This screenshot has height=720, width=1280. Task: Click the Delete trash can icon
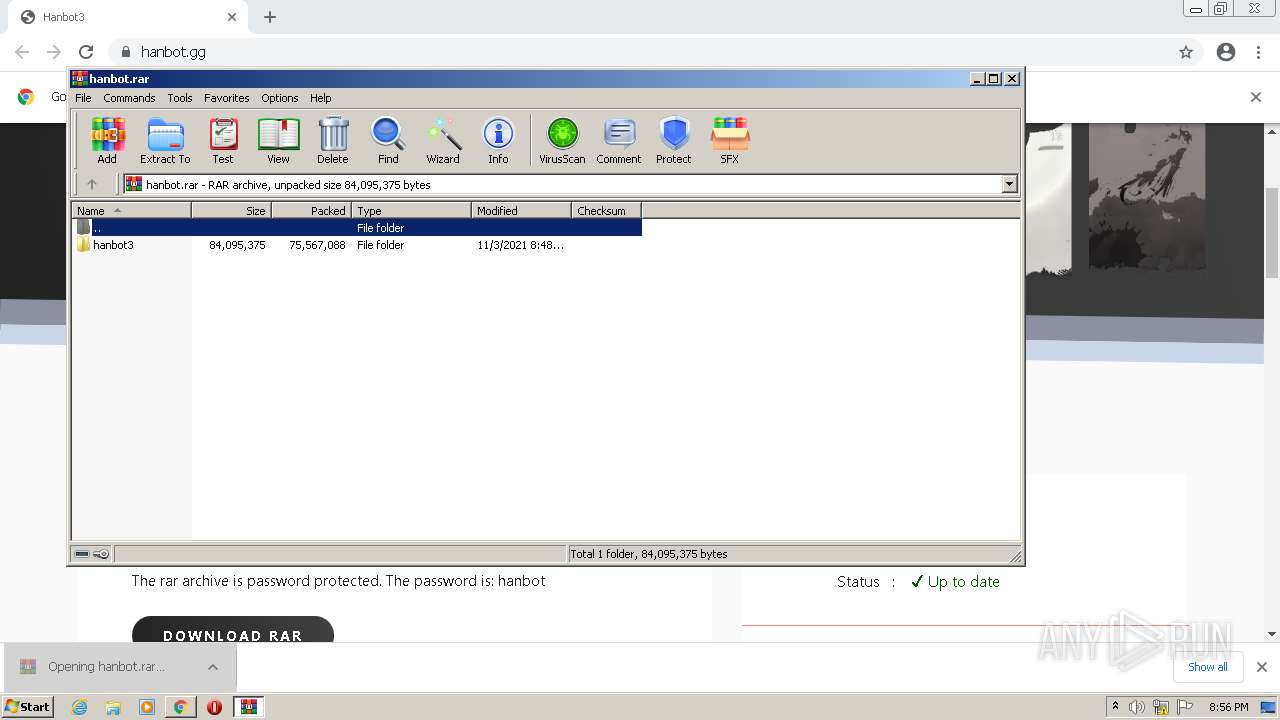tap(333, 140)
